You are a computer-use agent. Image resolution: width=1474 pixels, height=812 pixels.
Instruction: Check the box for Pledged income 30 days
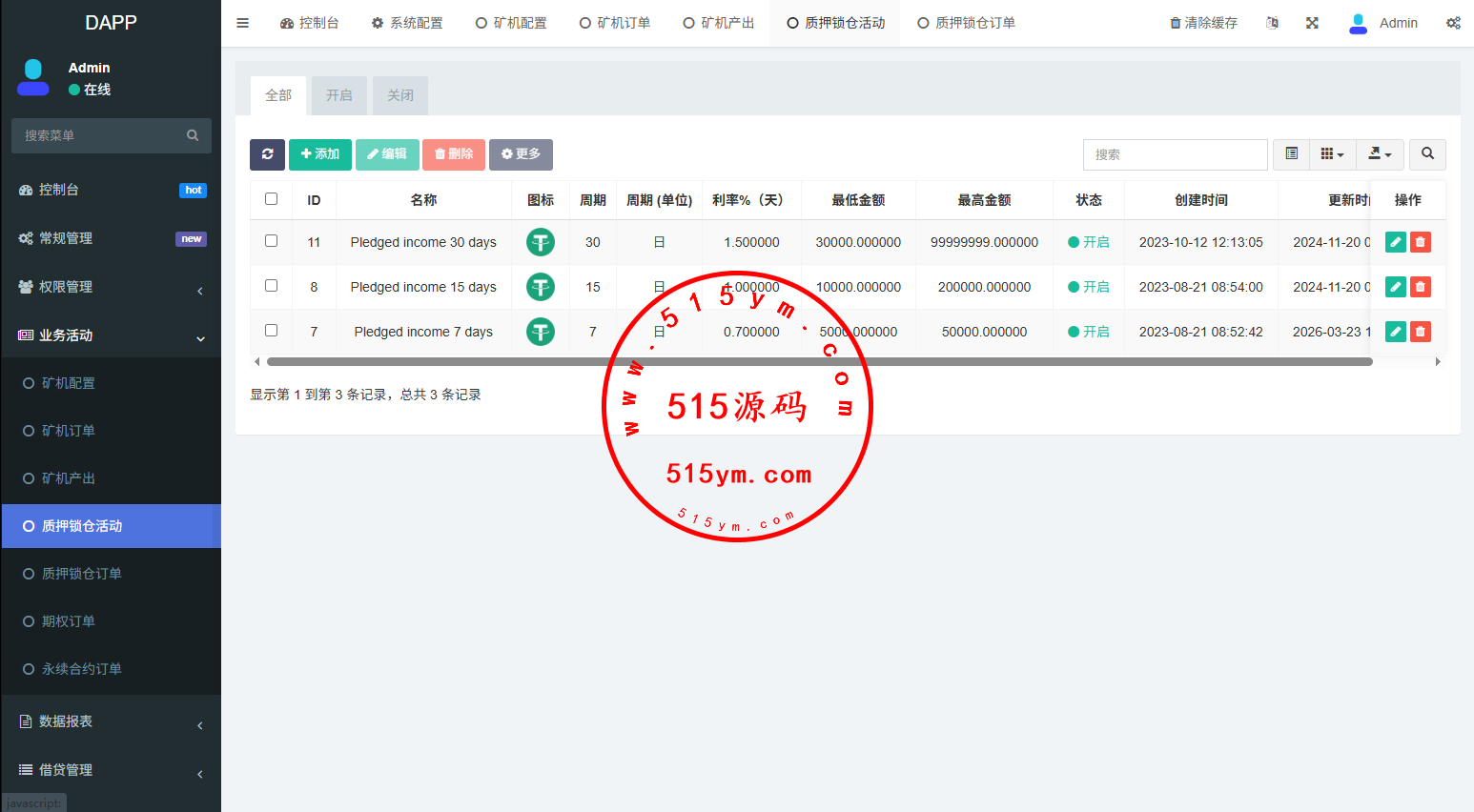272,241
